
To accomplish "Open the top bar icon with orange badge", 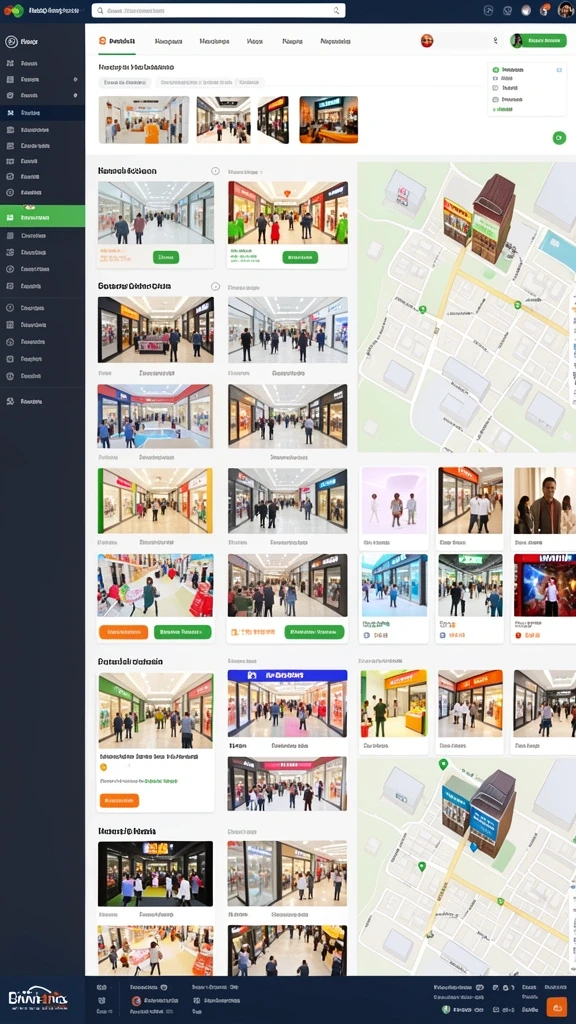I will [x=545, y=10].
